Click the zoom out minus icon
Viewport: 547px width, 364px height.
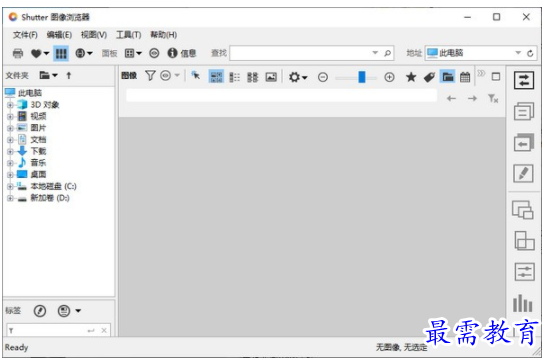pyautogui.click(x=323, y=77)
